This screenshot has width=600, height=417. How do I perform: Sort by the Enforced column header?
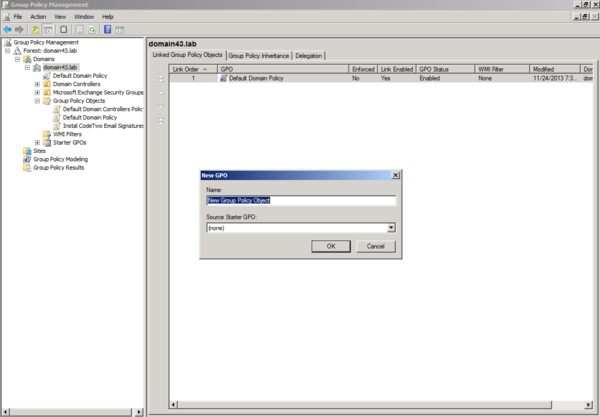[x=363, y=69]
